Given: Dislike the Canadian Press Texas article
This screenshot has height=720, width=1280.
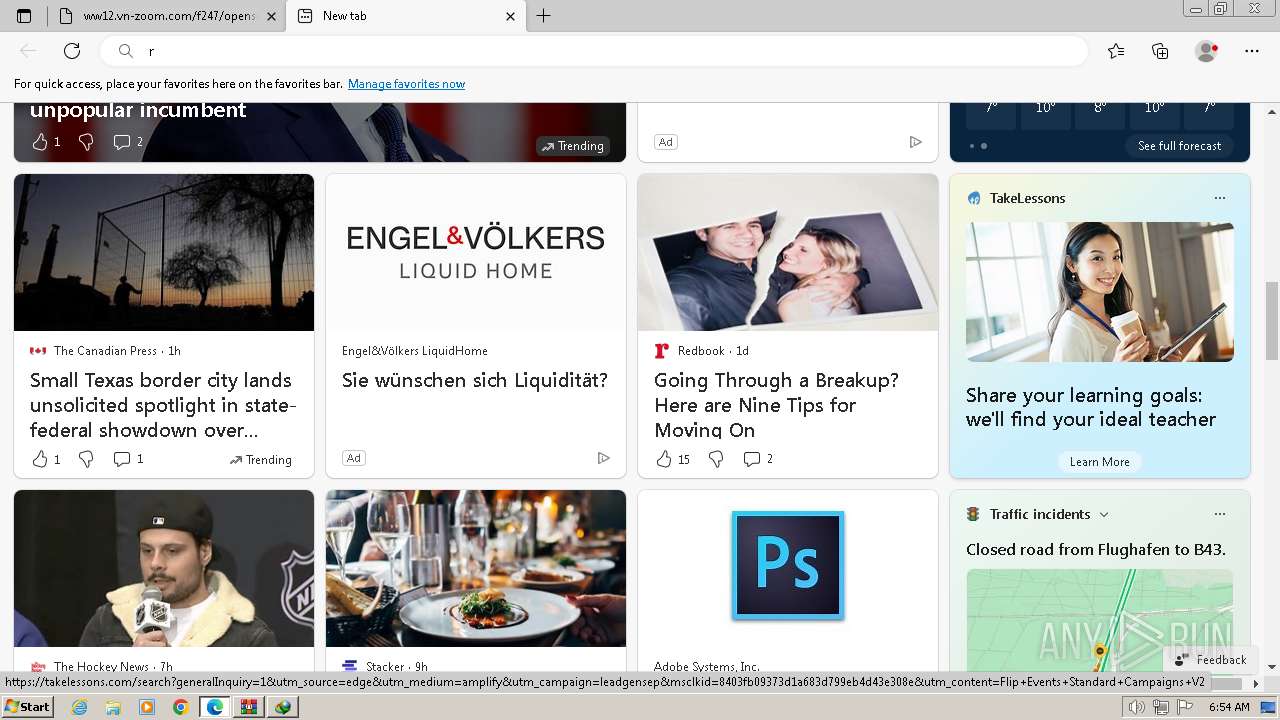Looking at the screenshot, I should (x=86, y=459).
